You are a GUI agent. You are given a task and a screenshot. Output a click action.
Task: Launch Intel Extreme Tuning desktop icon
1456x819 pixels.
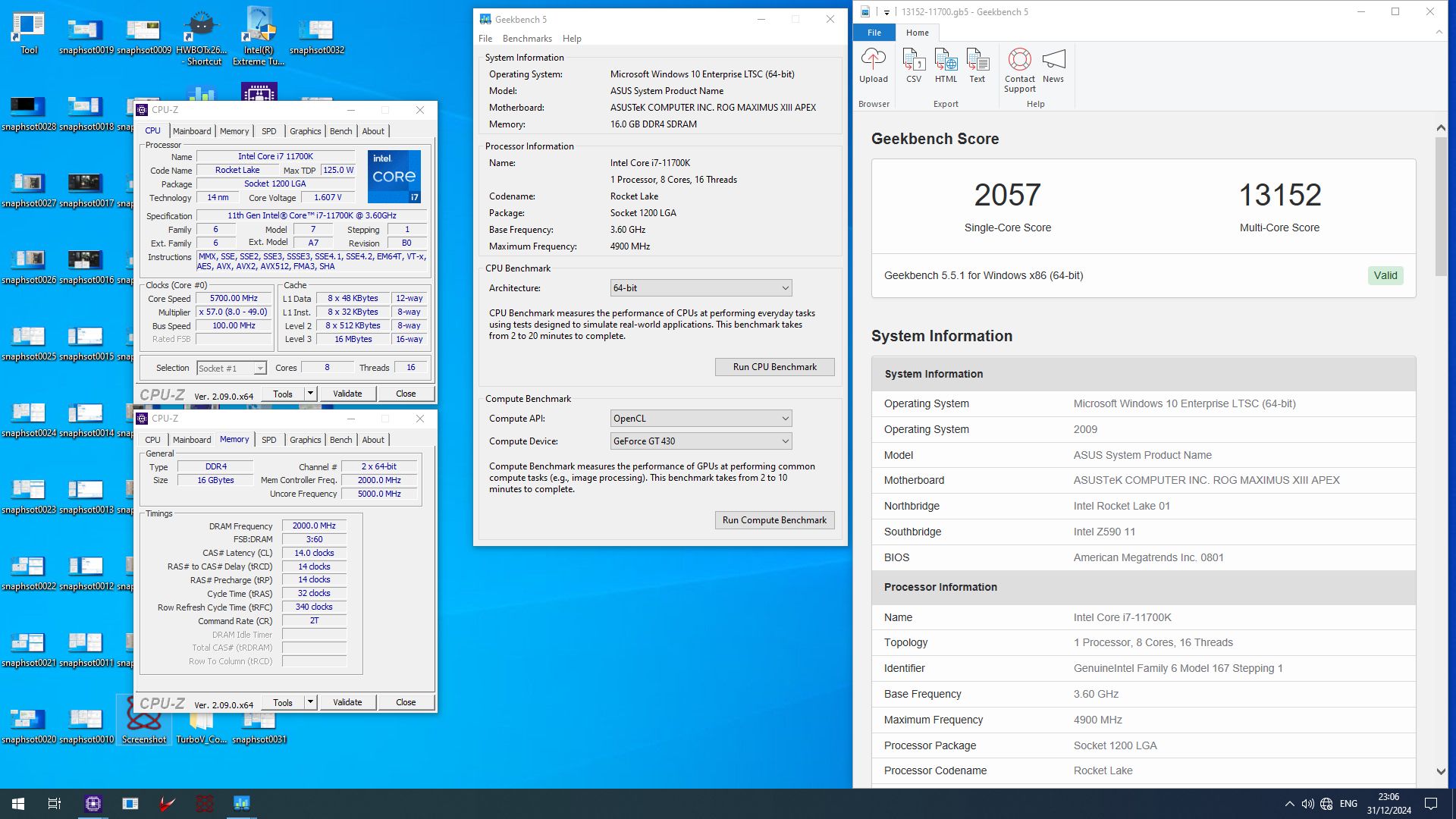tap(259, 36)
